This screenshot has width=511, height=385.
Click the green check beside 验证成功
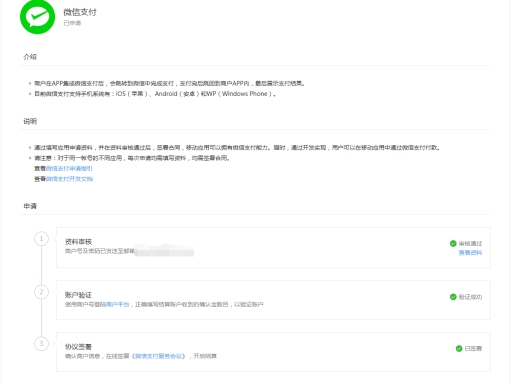tap(453, 297)
